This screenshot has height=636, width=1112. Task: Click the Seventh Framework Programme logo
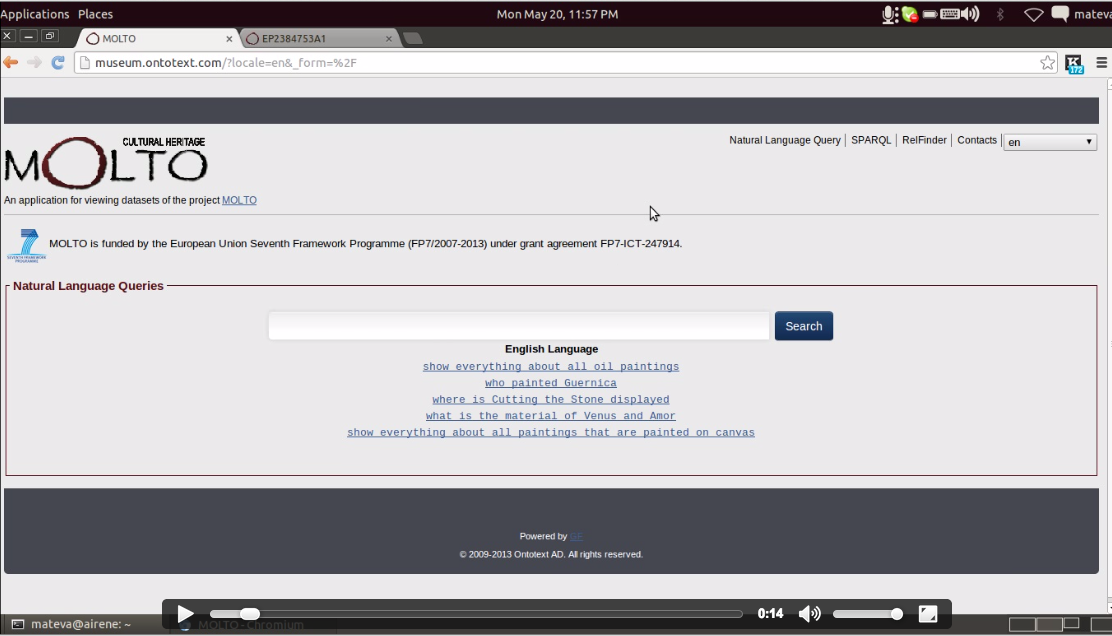click(26, 245)
